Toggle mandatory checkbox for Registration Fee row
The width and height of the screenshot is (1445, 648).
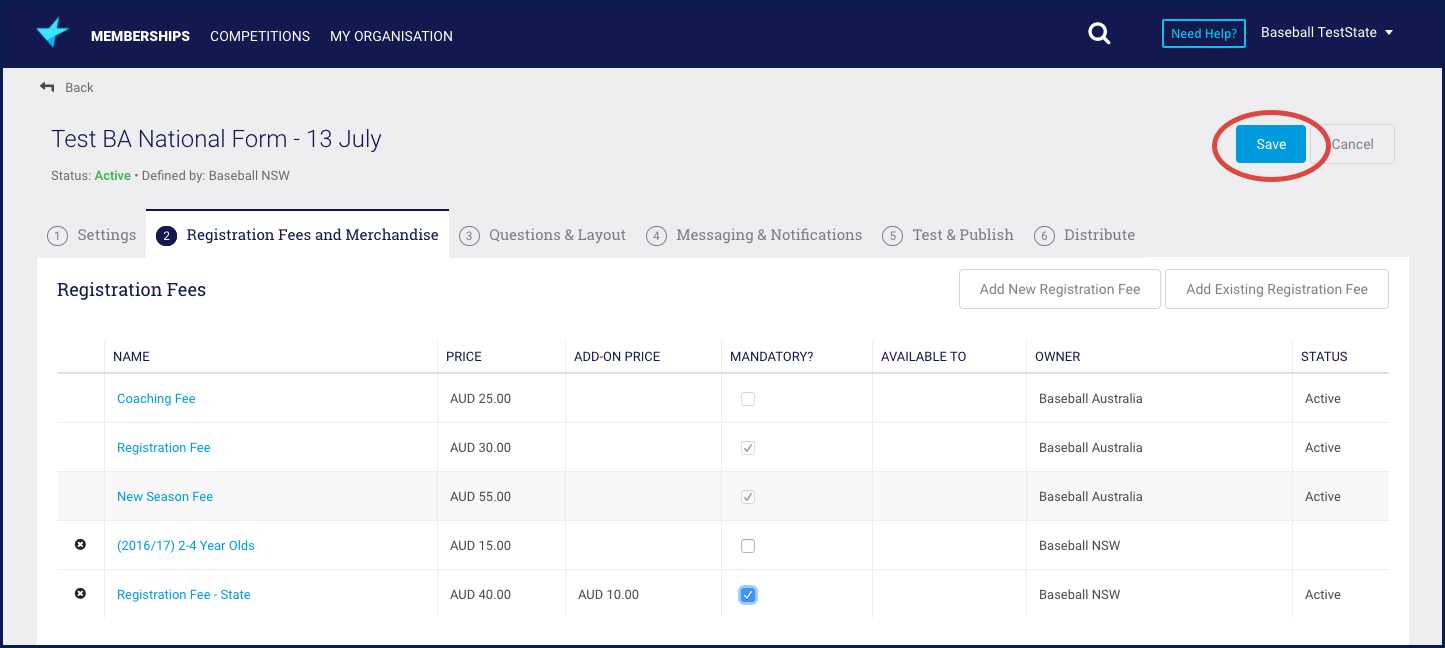point(748,448)
